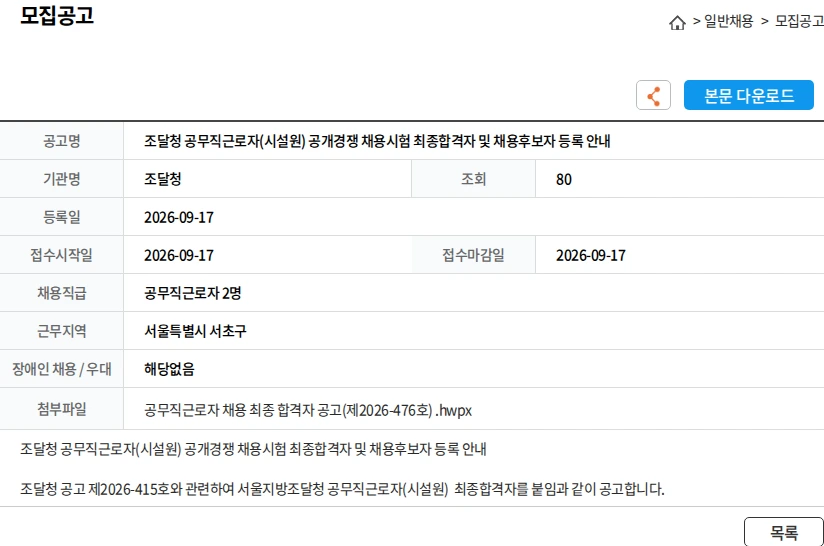
Task: Click the 접수시작일 date value
Action: pyautogui.click(x=179, y=255)
